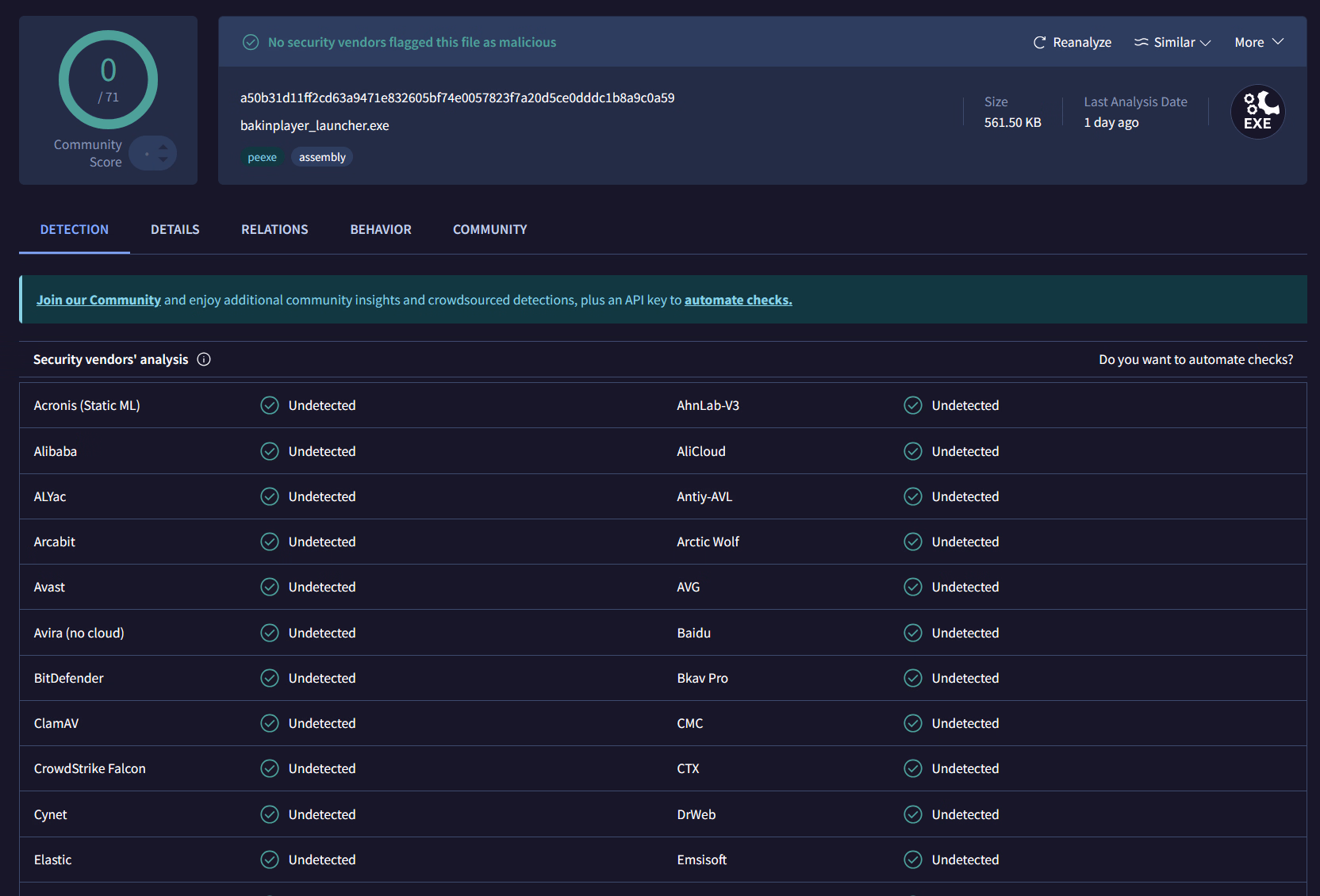The width and height of the screenshot is (1320, 896).
Task: Click the file hash a50b31d11ff2...
Action: tap(458, 98)
